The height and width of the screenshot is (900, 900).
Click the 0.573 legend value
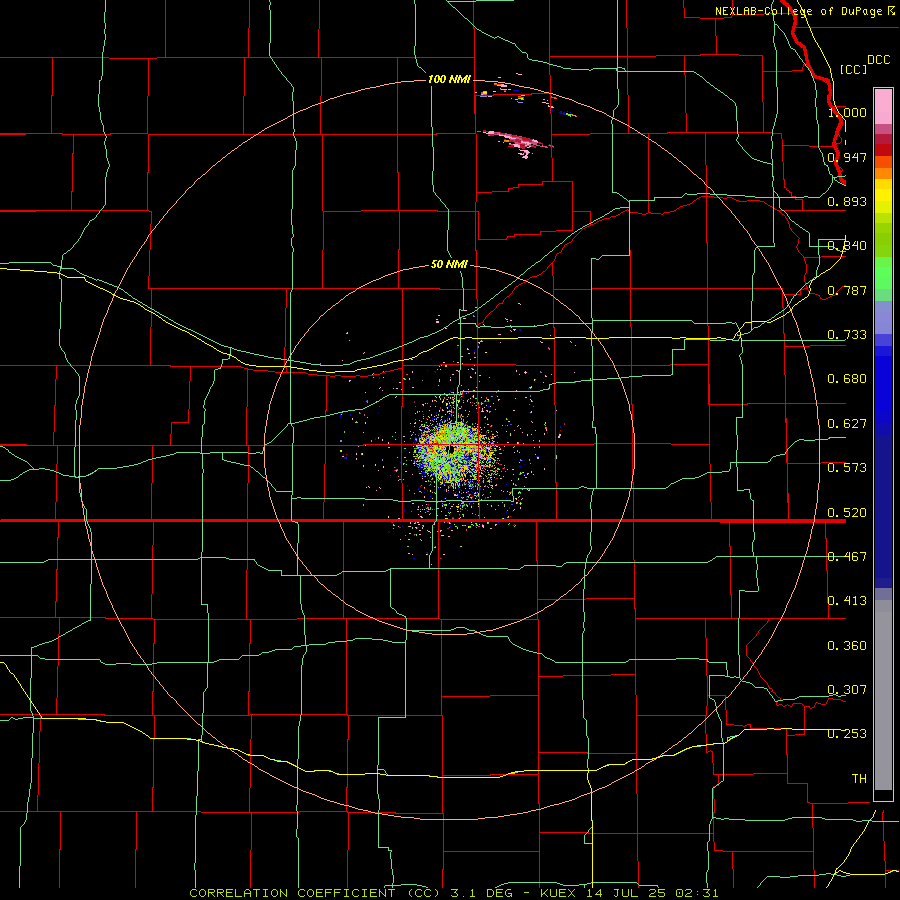(x=847, y=468)
